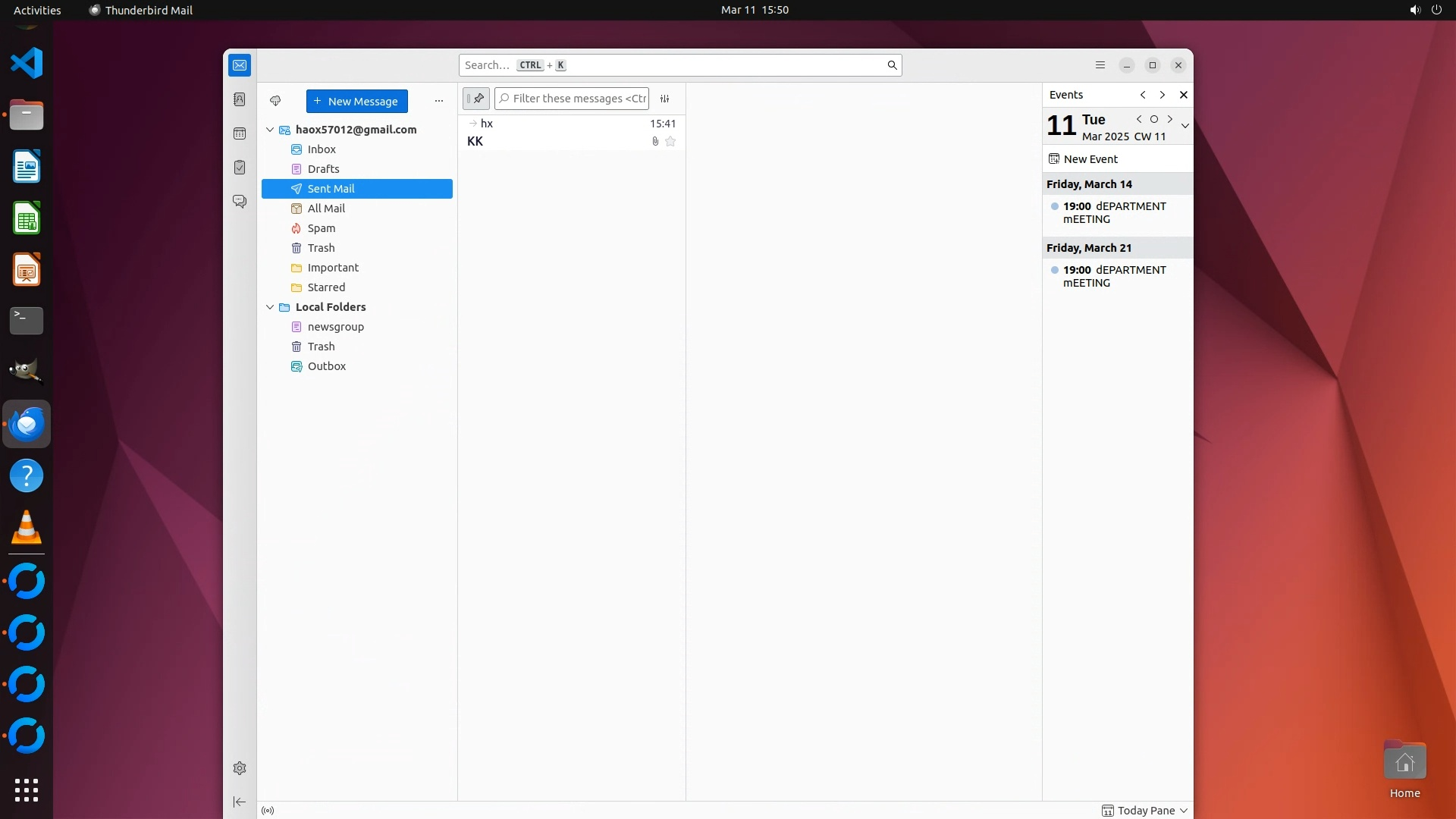Image resolution: width=1456 pixels, height=819 pixels.
Task: Open the Today Pane dropdown arrow
Action: coord(1184,811)
